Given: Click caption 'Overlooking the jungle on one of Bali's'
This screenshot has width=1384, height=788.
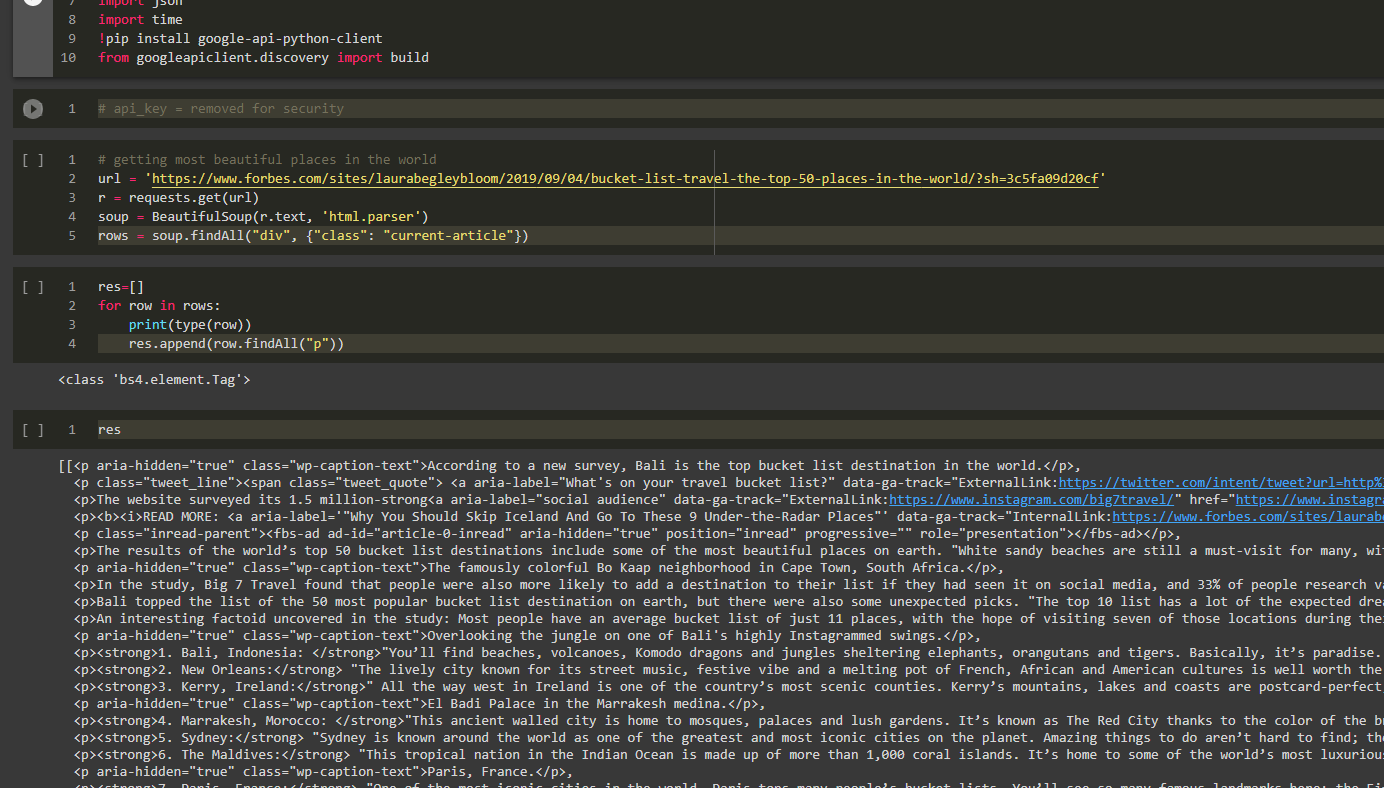Looking at the screenshot, I should click(528, 636).
